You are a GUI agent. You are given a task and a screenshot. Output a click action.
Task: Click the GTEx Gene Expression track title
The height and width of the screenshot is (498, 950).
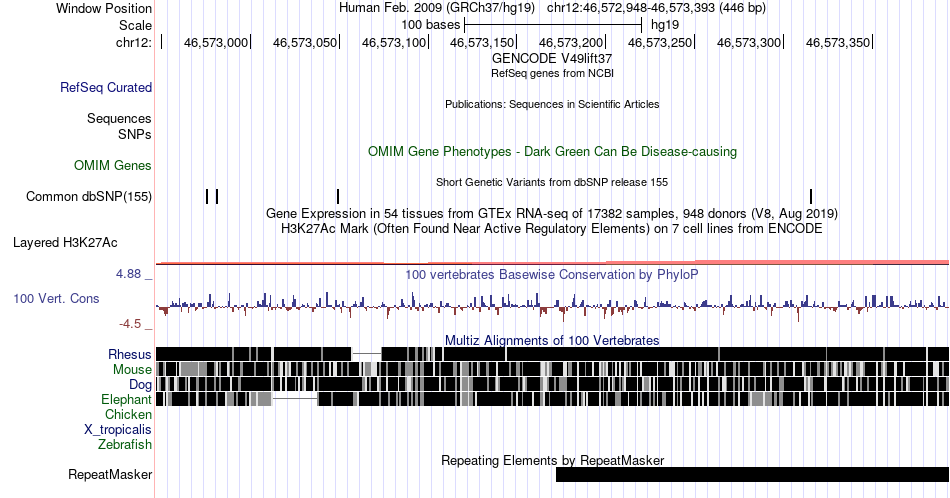click(552, 213)
